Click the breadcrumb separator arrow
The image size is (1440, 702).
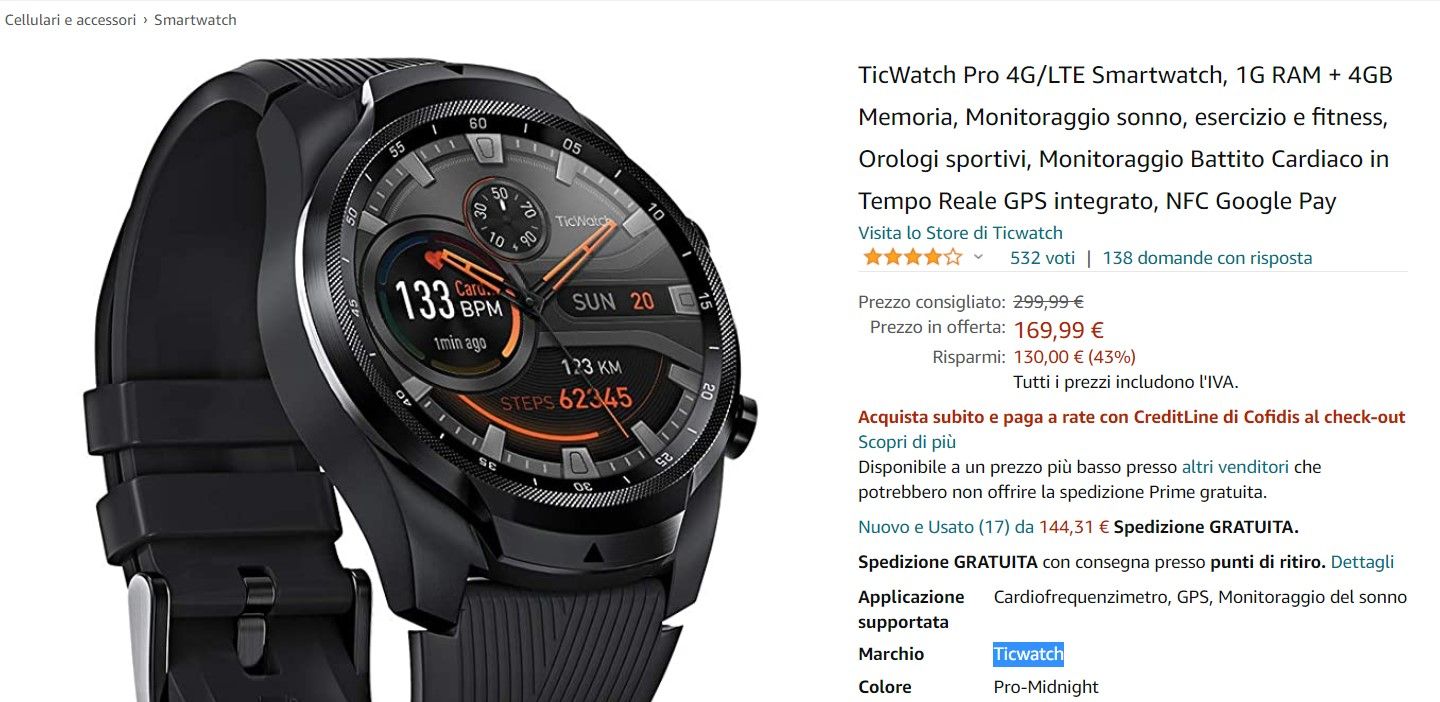(145, 20)
